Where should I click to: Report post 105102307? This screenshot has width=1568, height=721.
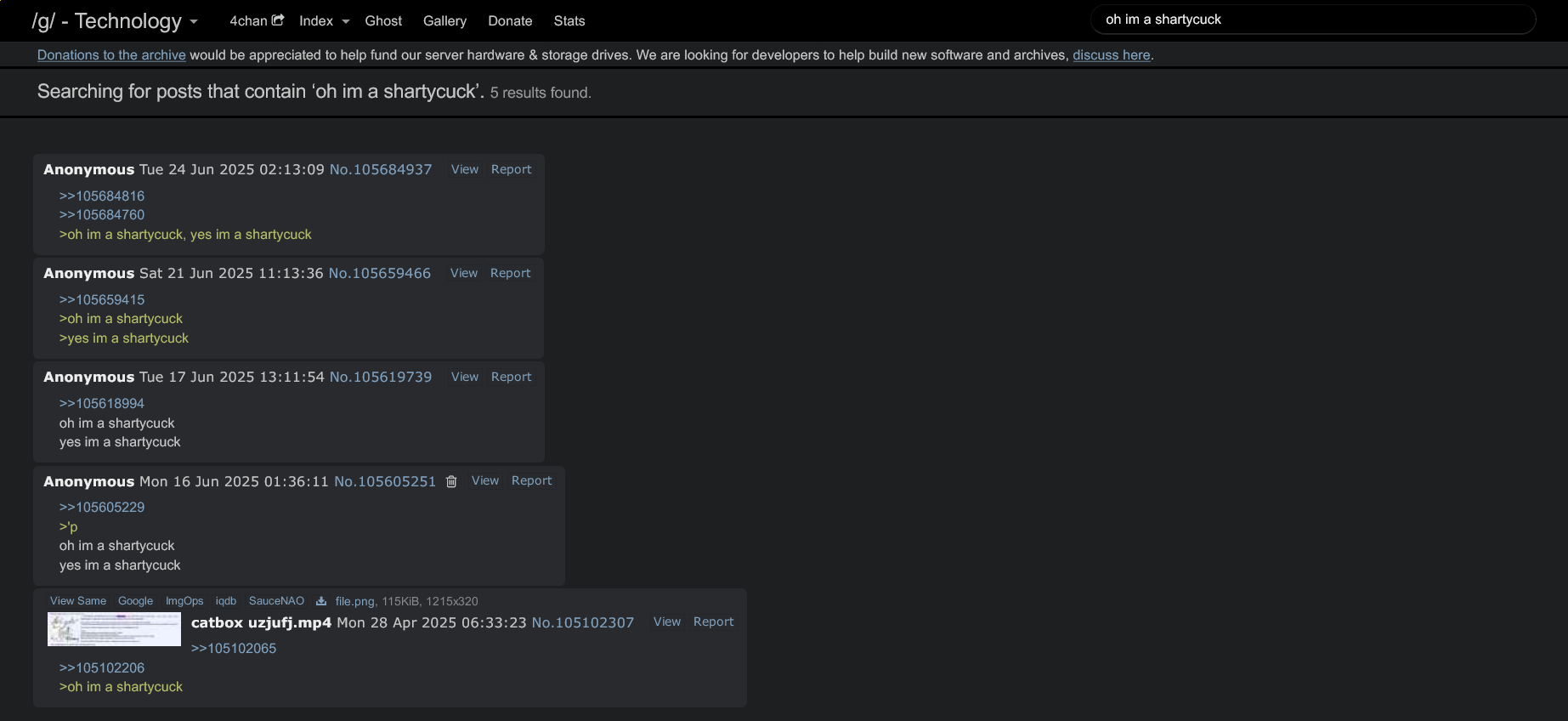tap(714, 622)
